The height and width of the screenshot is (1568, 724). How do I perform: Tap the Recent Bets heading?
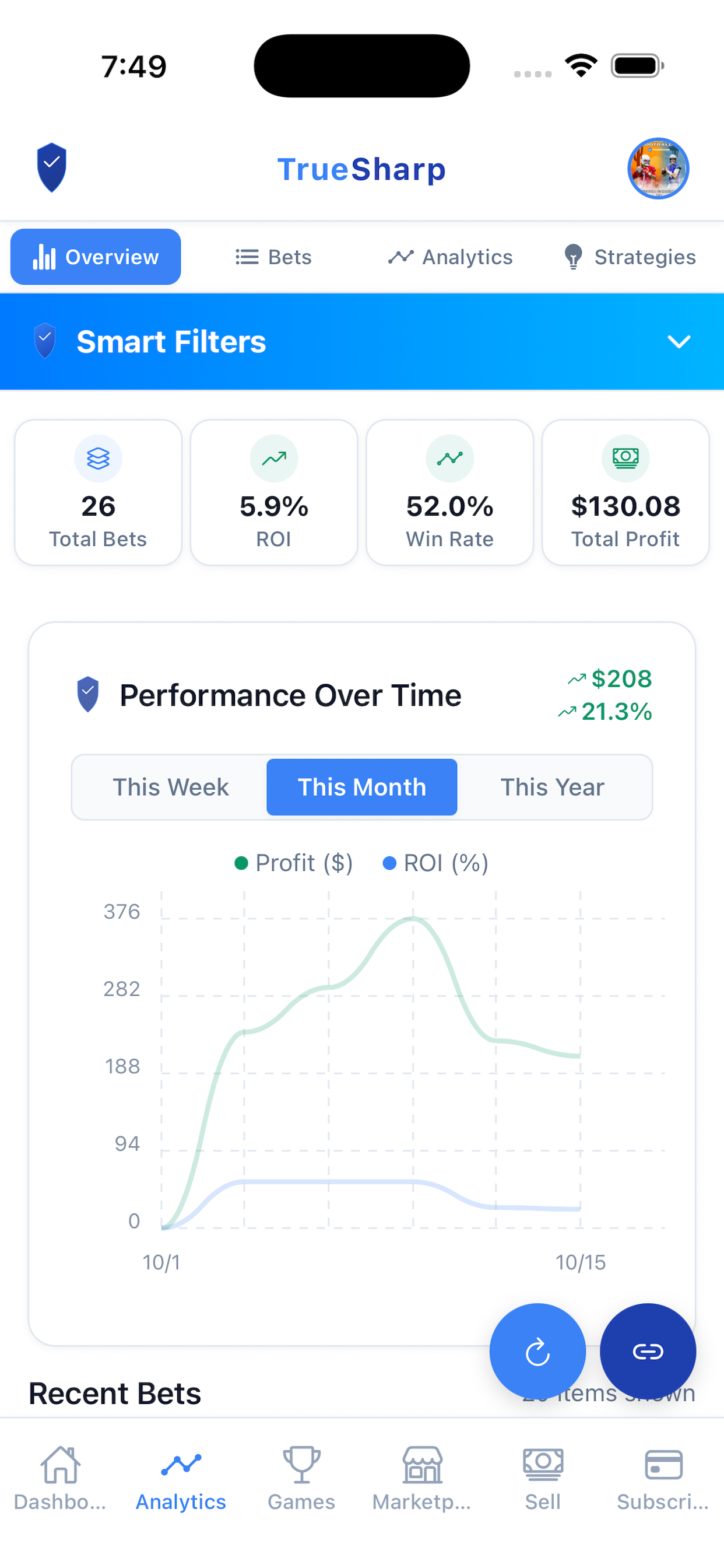(x=114, y=1392)
